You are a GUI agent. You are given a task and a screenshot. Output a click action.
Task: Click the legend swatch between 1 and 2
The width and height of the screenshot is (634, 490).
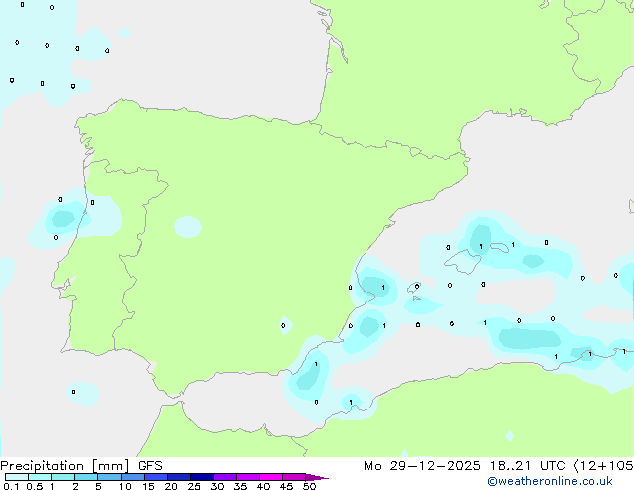63,477
